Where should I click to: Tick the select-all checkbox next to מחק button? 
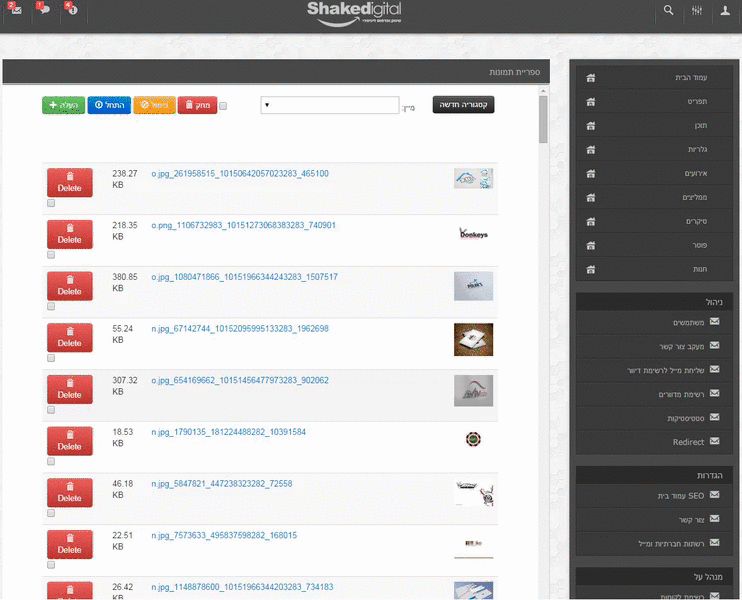coord(223,106)
